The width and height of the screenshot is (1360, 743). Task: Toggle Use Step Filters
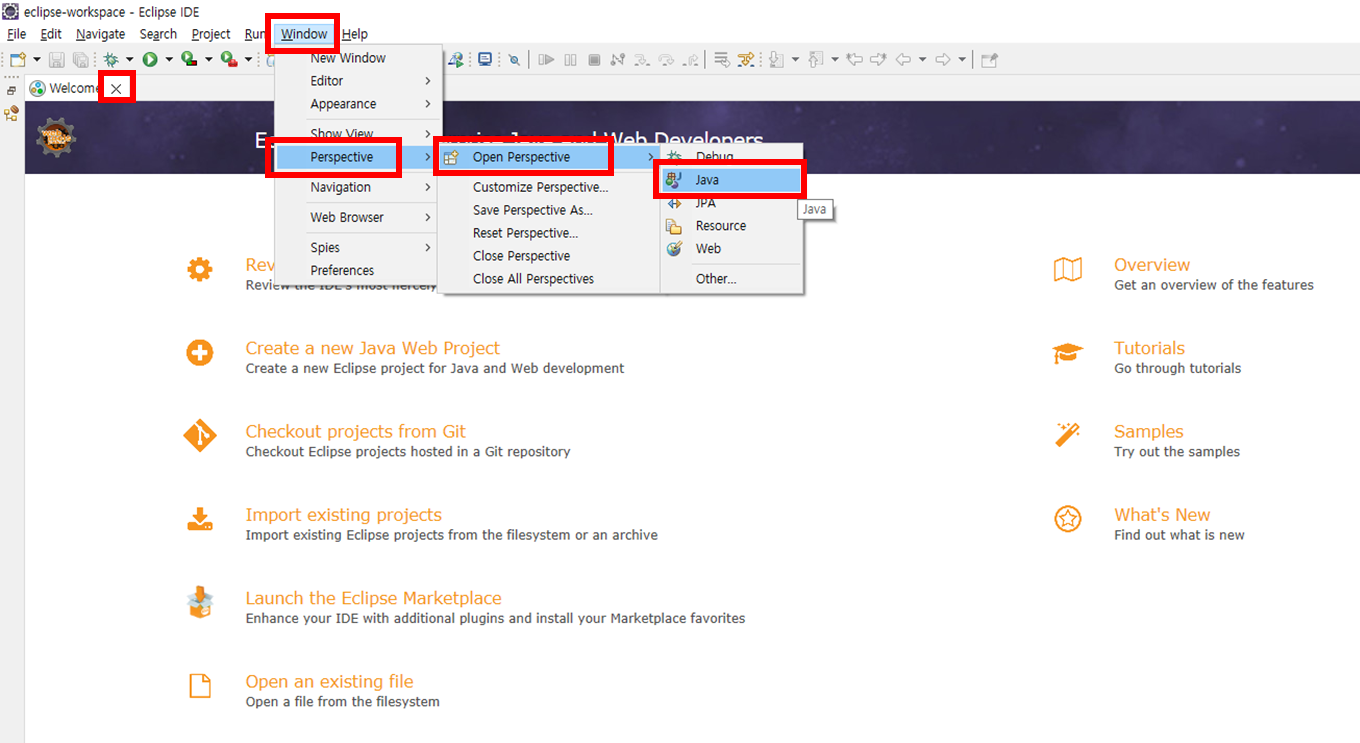tap(746, 60)
